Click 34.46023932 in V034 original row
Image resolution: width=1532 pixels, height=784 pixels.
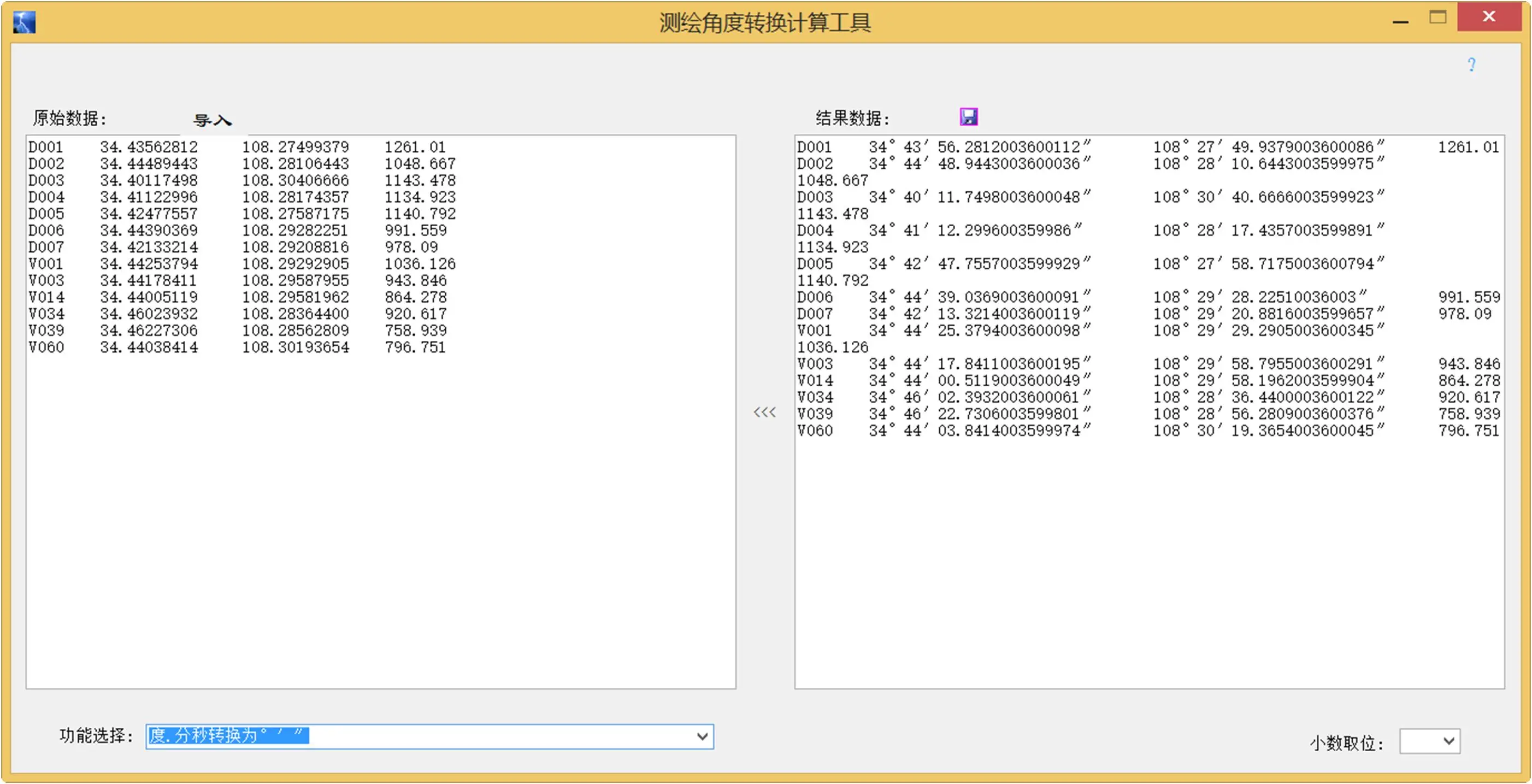coord(149,313)
